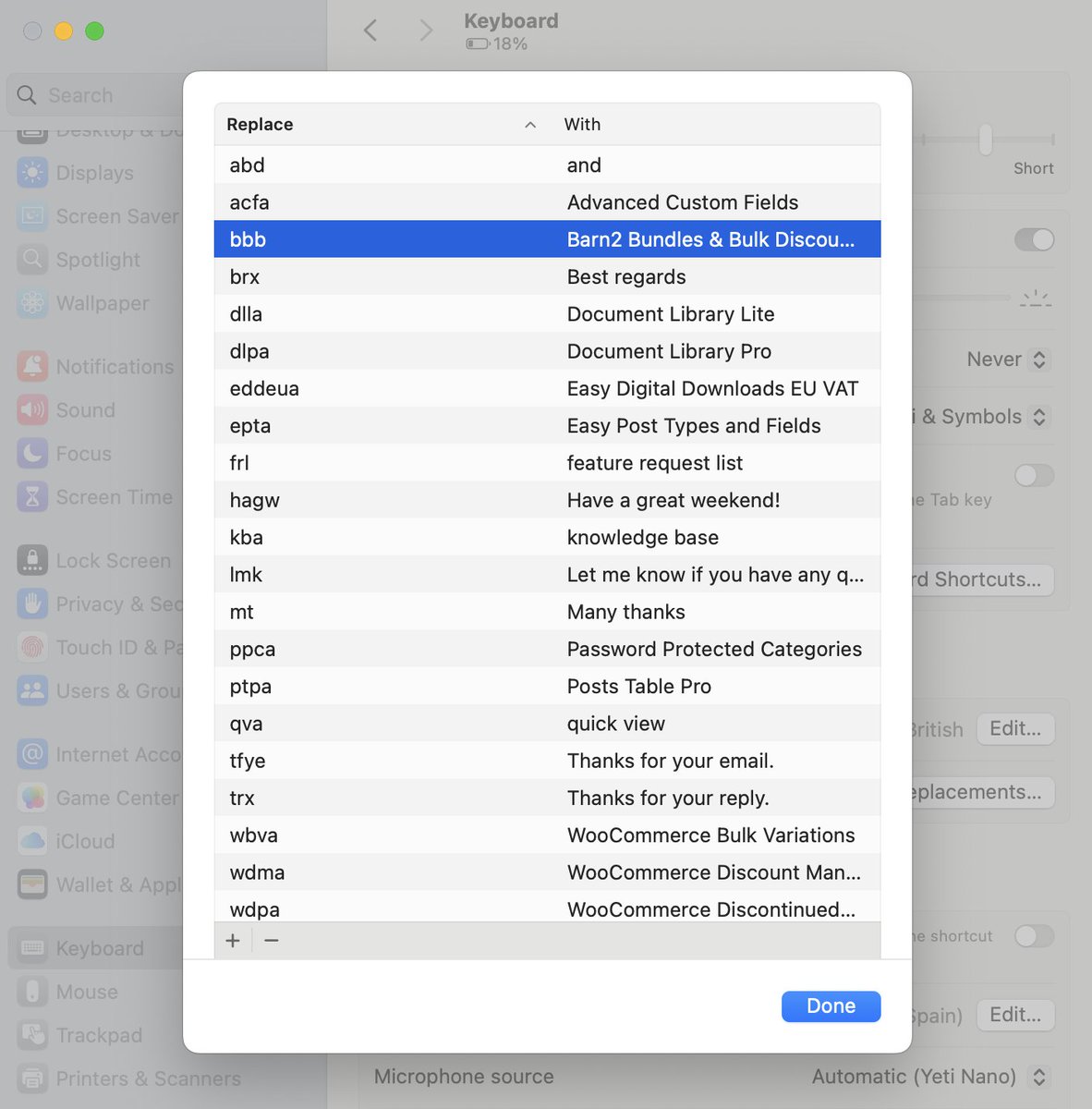The width and height of the screenshot is (1092, 1109).
Task: Select the ptpa shortcut row
Action: (x=547, y=687)
